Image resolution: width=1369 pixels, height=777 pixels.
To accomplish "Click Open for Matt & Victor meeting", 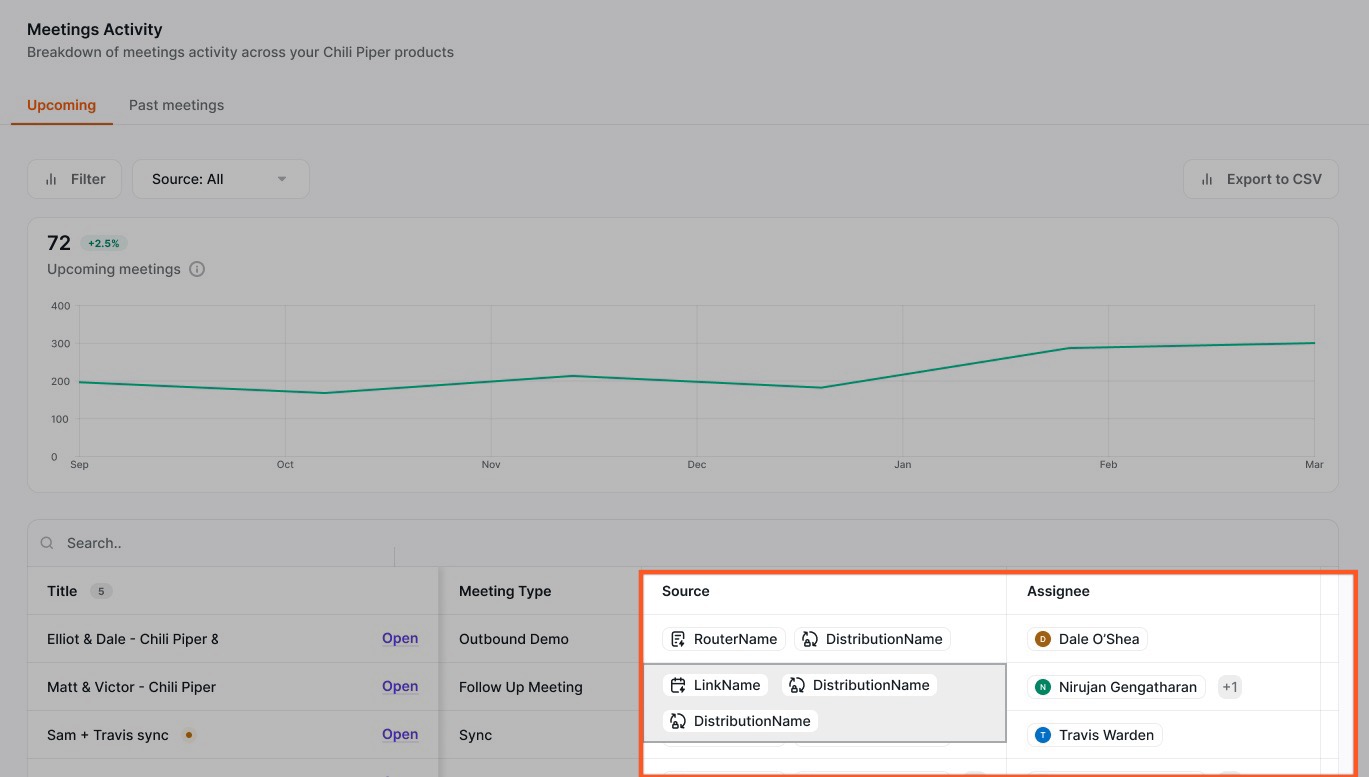I will point(400,687).
